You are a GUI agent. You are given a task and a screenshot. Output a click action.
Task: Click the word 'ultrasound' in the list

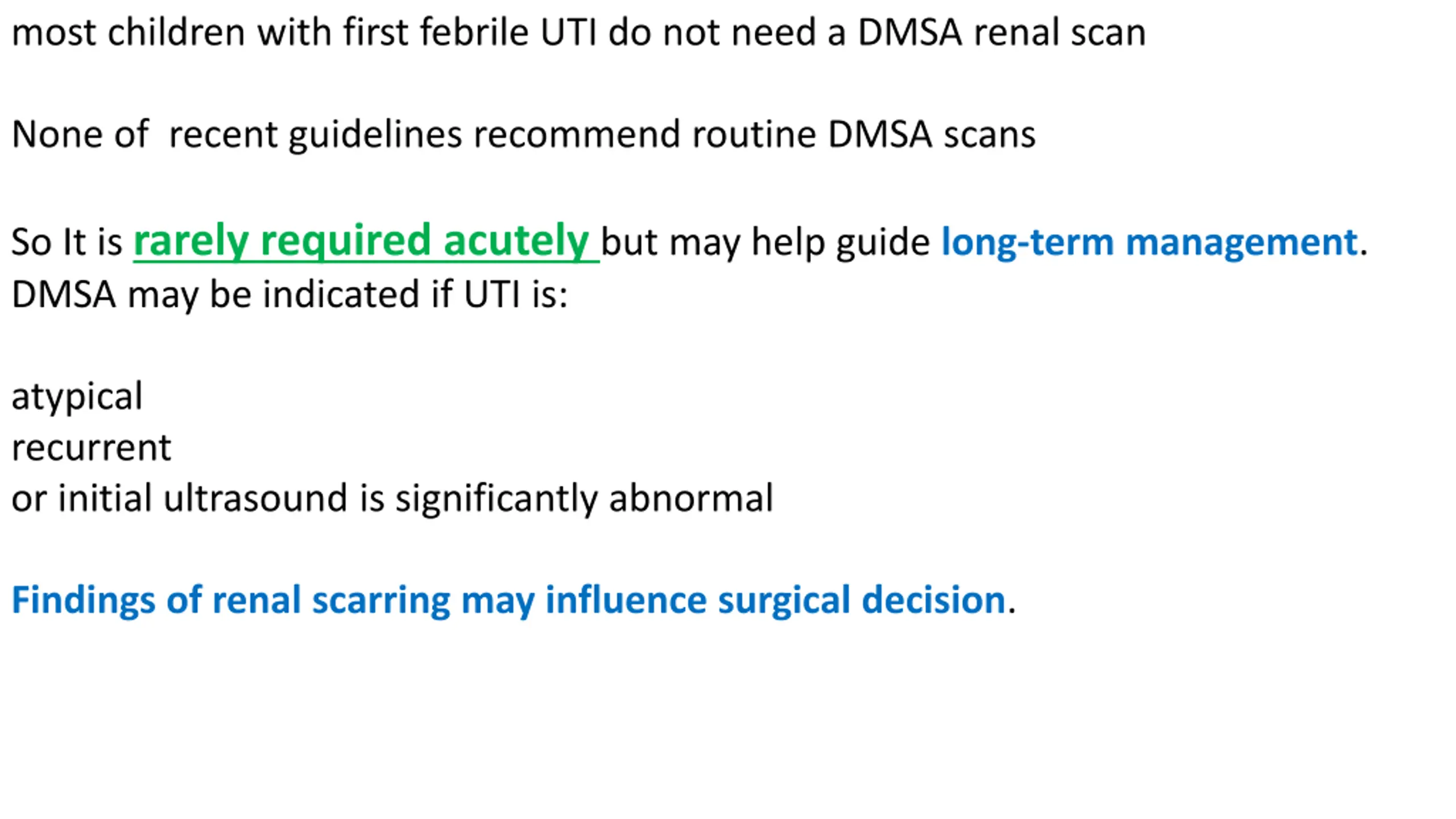click(255, 499)
